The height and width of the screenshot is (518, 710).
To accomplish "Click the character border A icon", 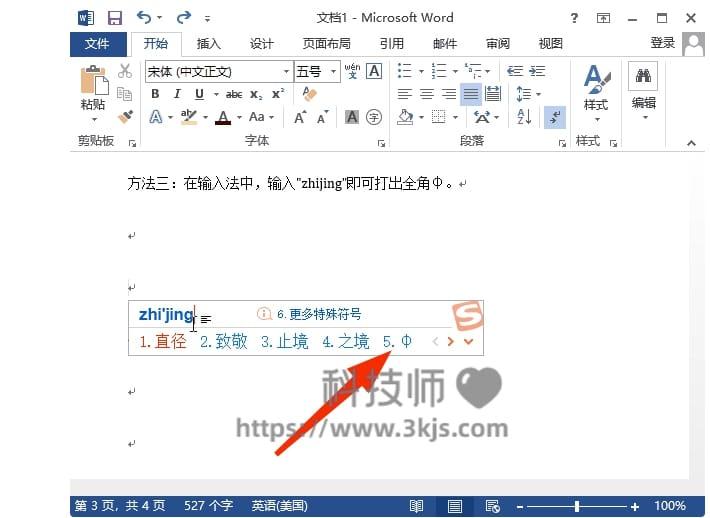I will tap(374, 71).
